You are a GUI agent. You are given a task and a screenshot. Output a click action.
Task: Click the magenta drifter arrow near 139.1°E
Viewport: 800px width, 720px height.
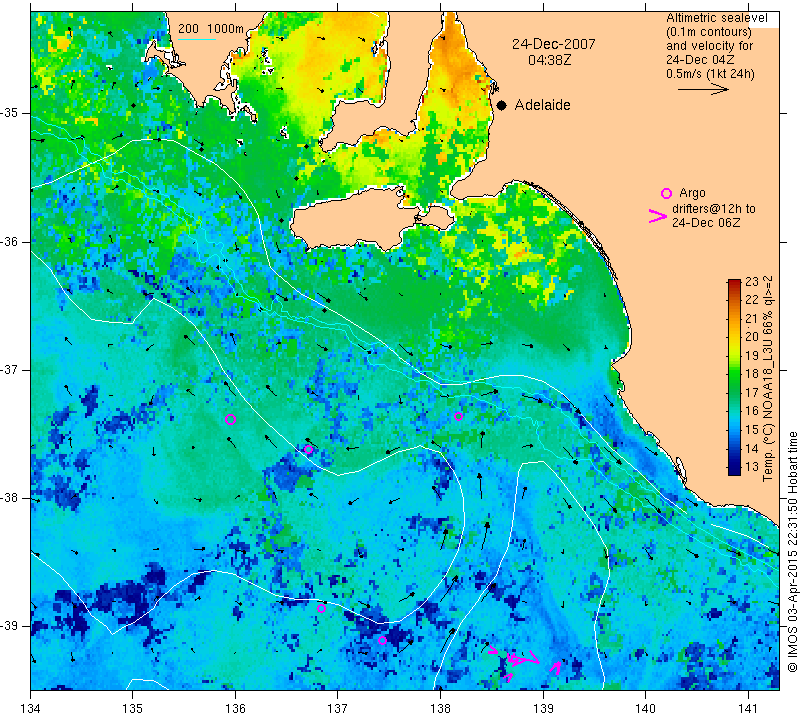click(x=556, y=667)
